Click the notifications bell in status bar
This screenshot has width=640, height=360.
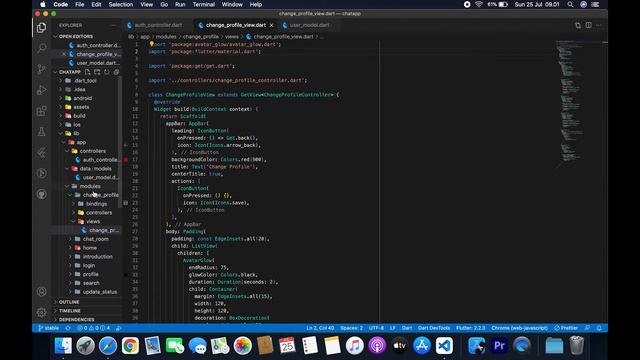coord(599,328)
